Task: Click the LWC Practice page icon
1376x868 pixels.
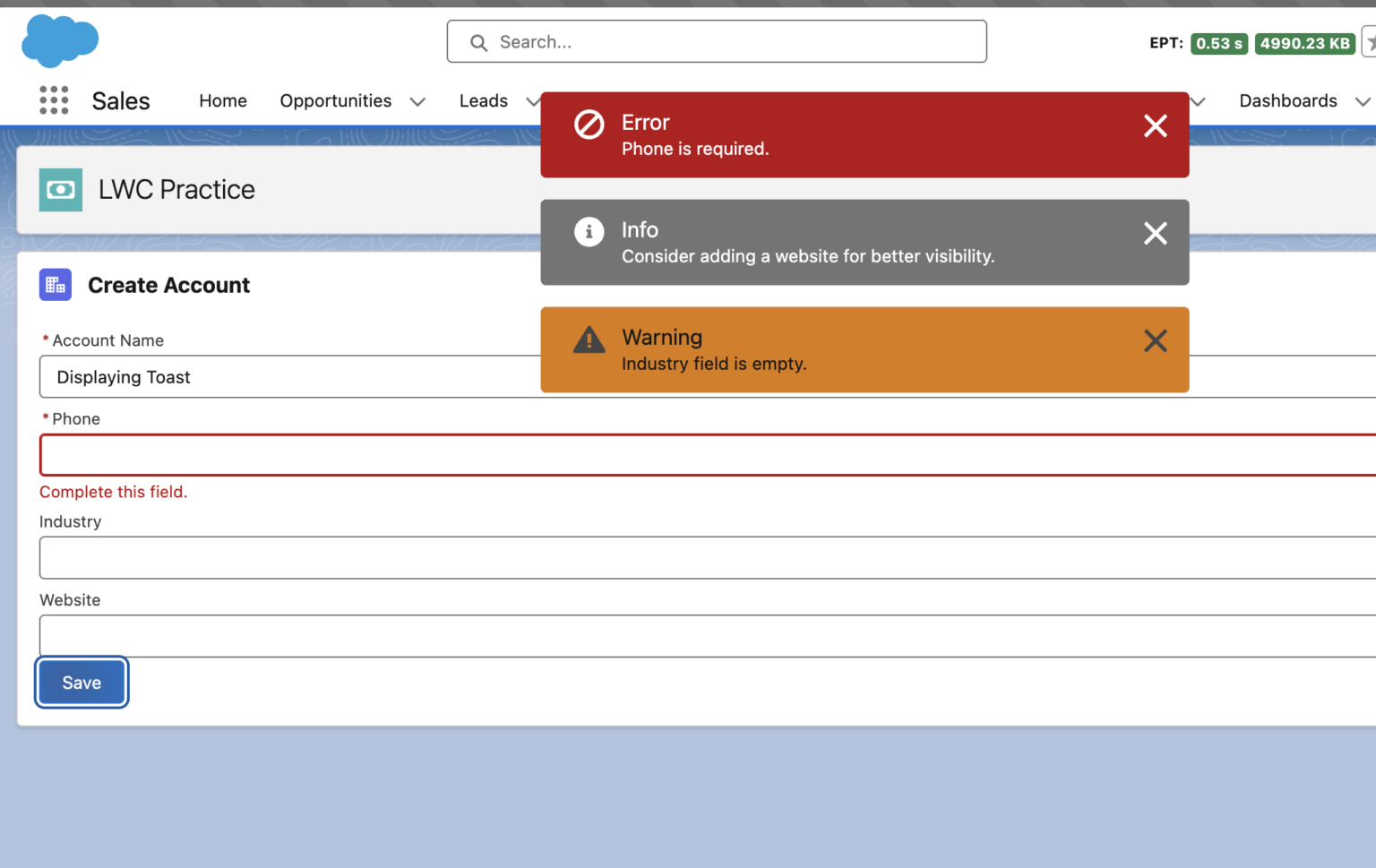Action: (x=59, y=189)
